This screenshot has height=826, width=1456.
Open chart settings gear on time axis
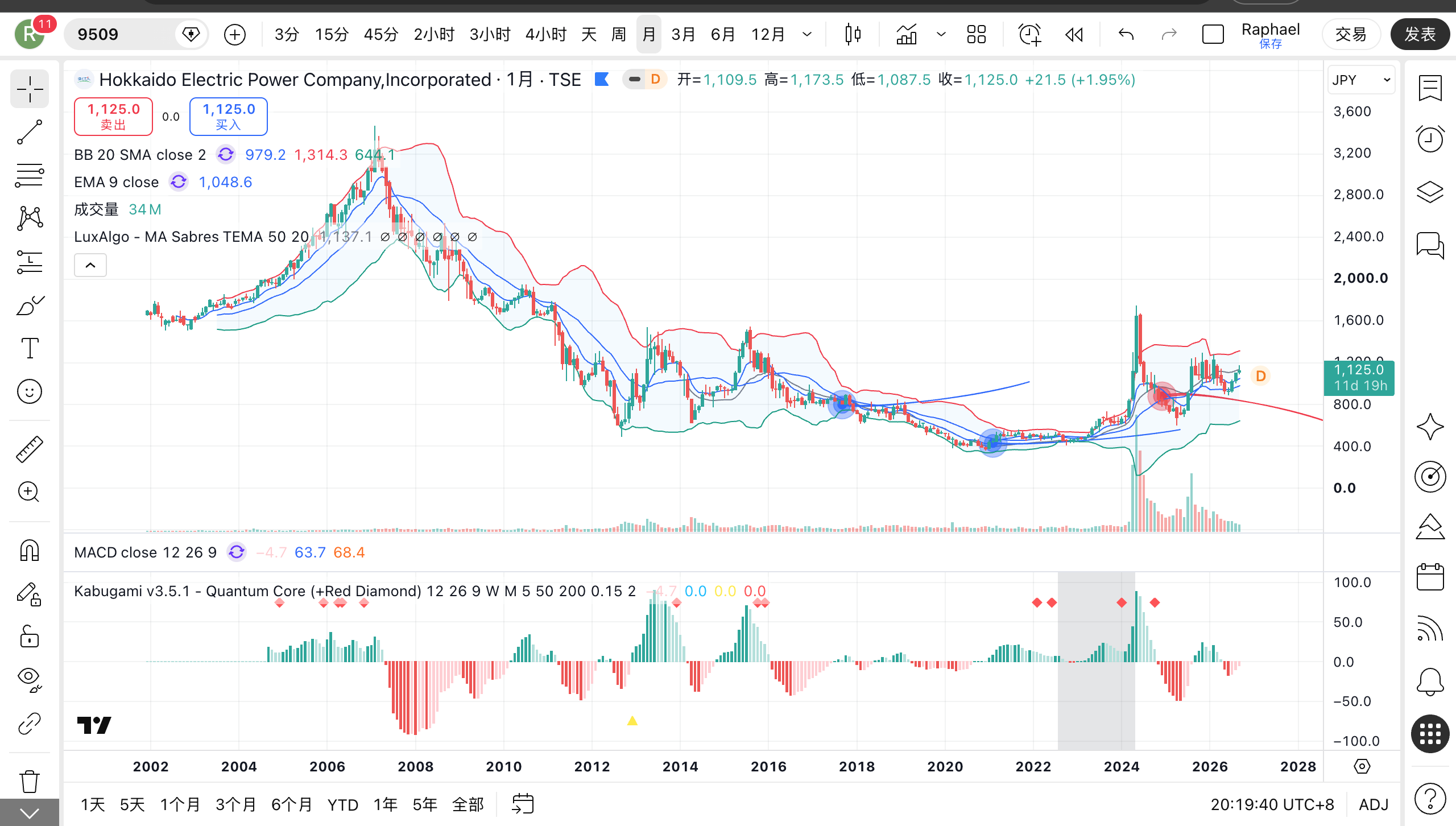pos(1362,766)
